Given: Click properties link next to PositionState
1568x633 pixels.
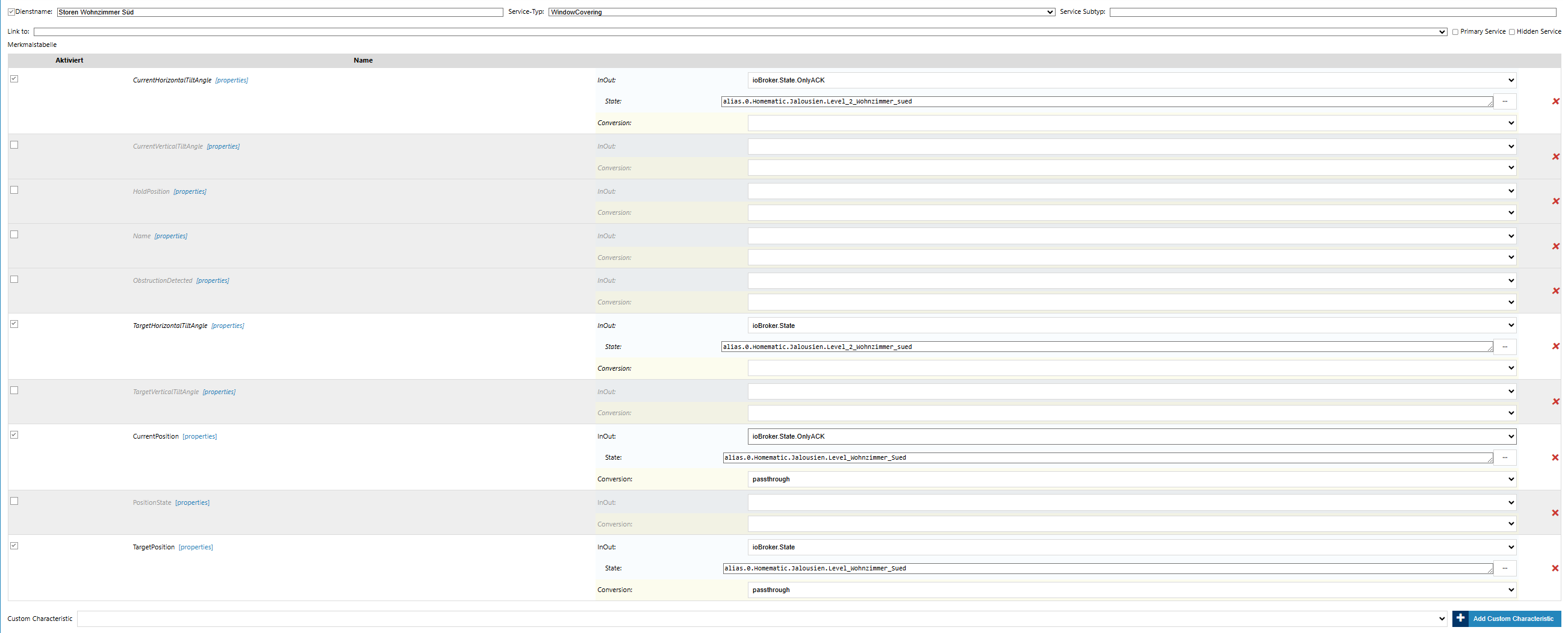Looking at the screenshot, I should [192, 503].
